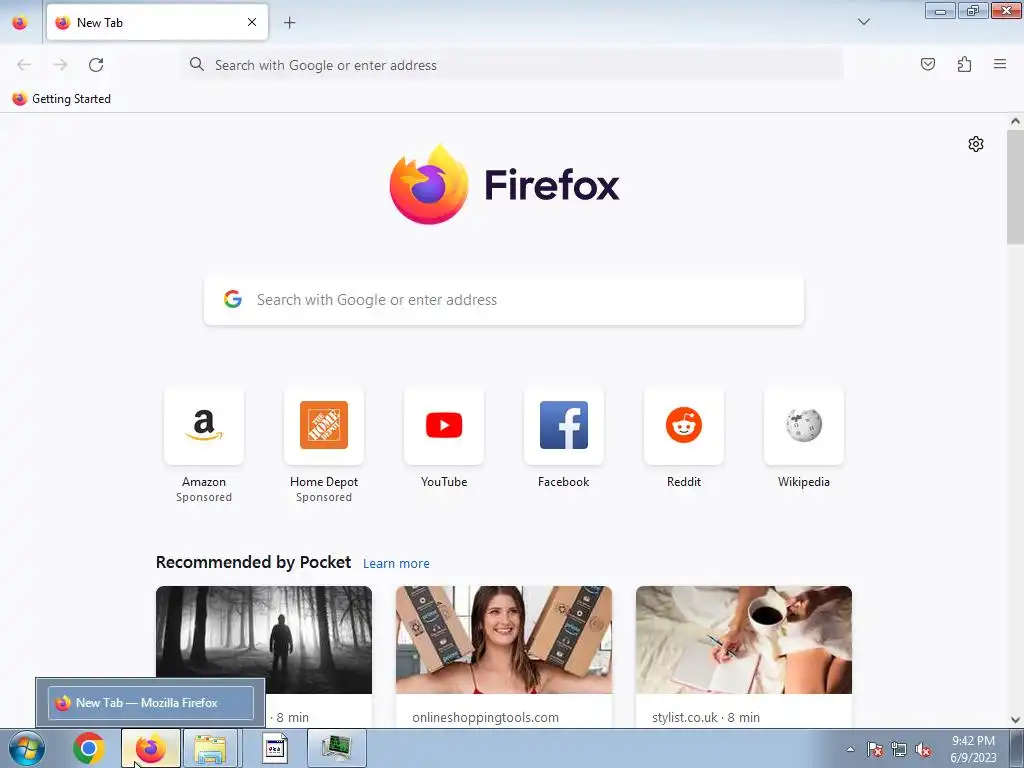Screen dimensions: 1024x768
Task: Expand the List all tabs chevron
Action: pyautogui.click(x=863, y=22)
